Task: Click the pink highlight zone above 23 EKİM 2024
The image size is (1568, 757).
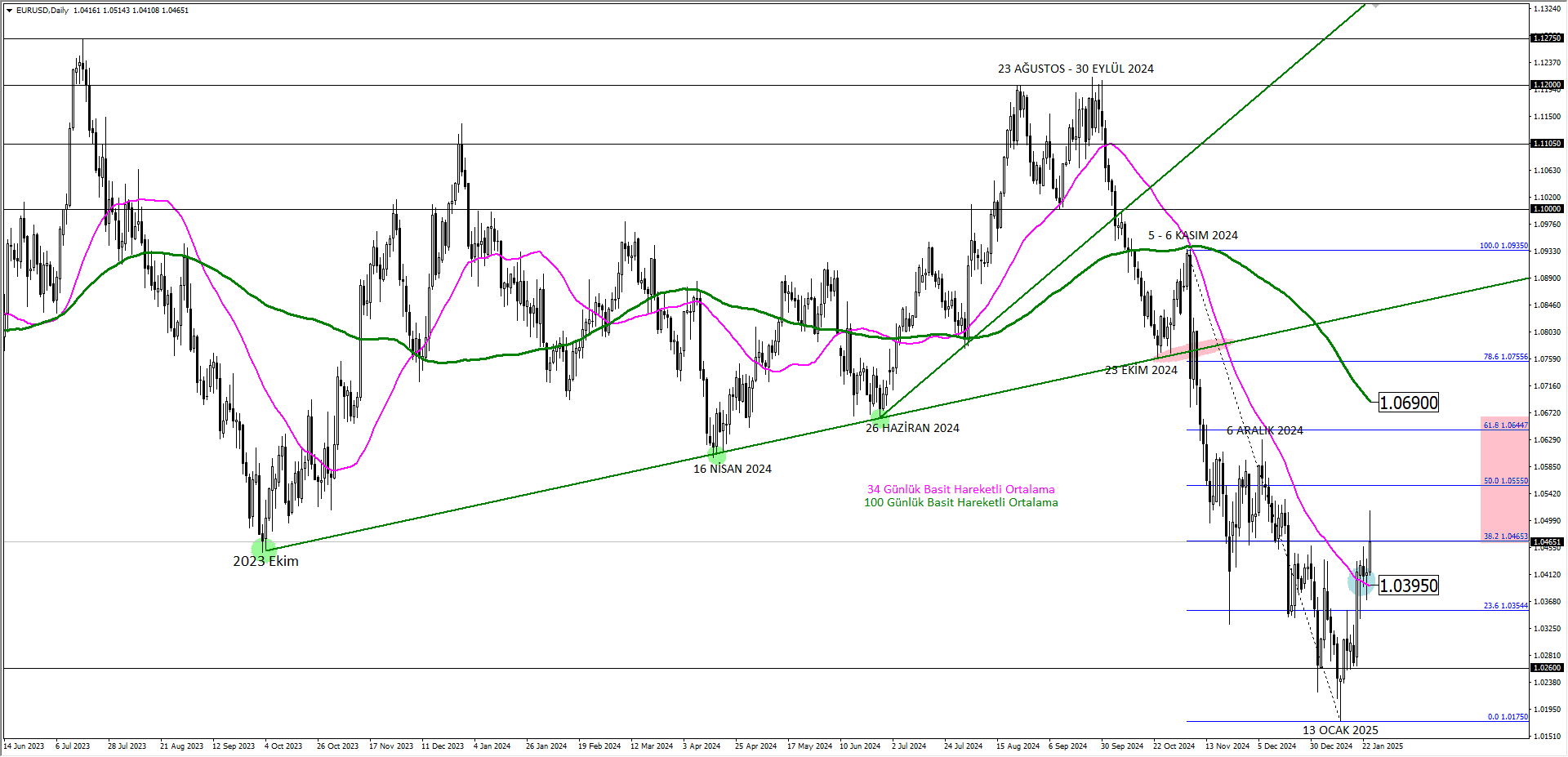Action: [x=1192, y=350]
